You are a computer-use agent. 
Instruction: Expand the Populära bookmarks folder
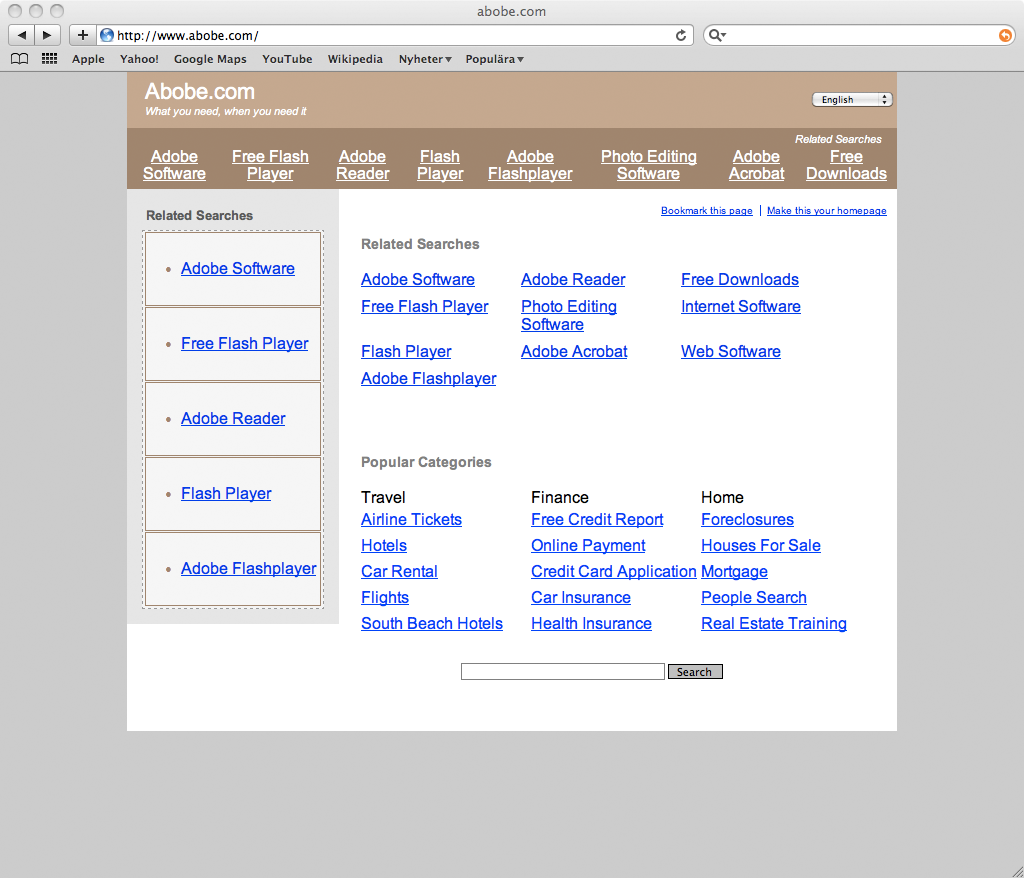494,59
